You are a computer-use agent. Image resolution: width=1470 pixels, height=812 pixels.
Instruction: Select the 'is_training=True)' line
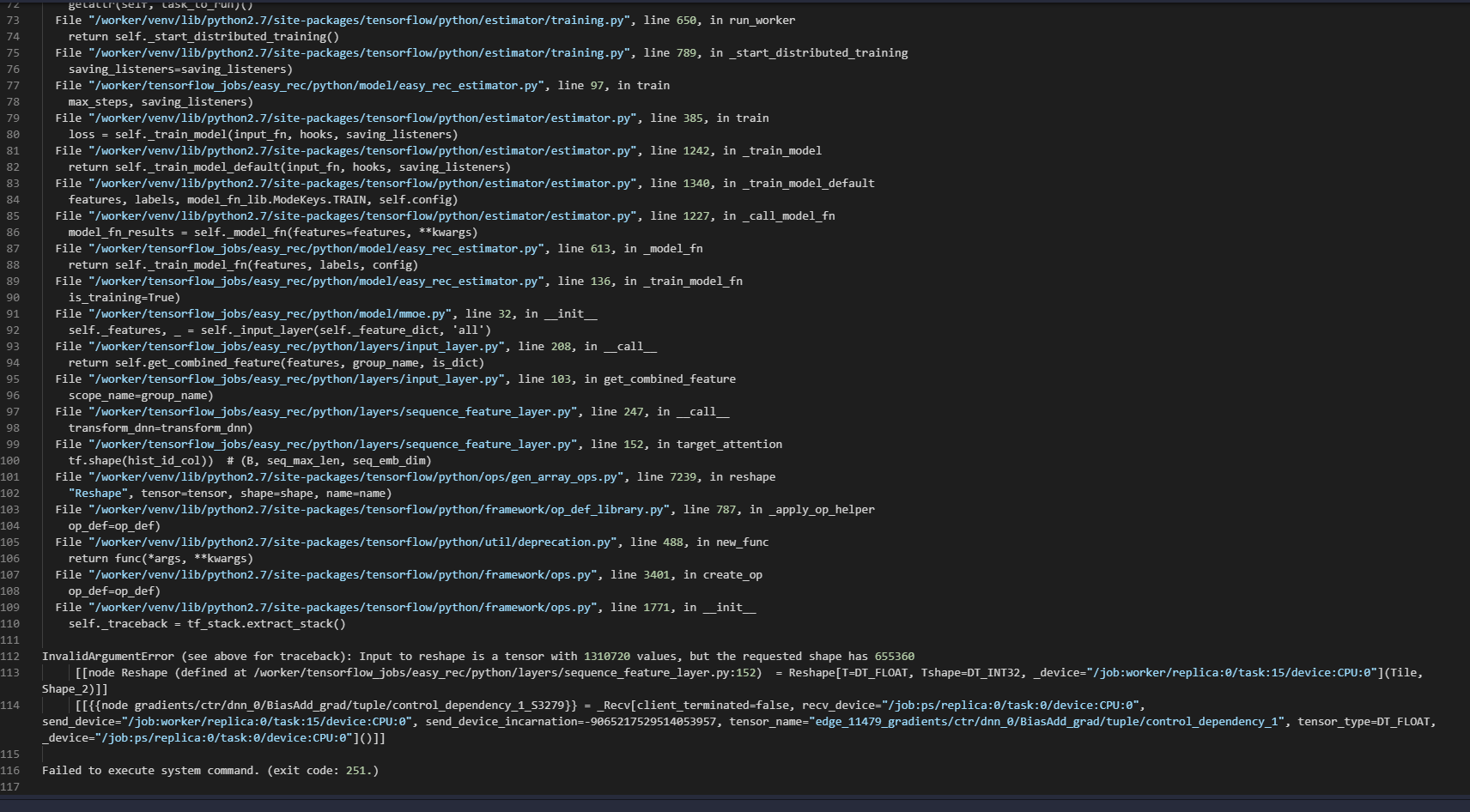pos(125,297)
